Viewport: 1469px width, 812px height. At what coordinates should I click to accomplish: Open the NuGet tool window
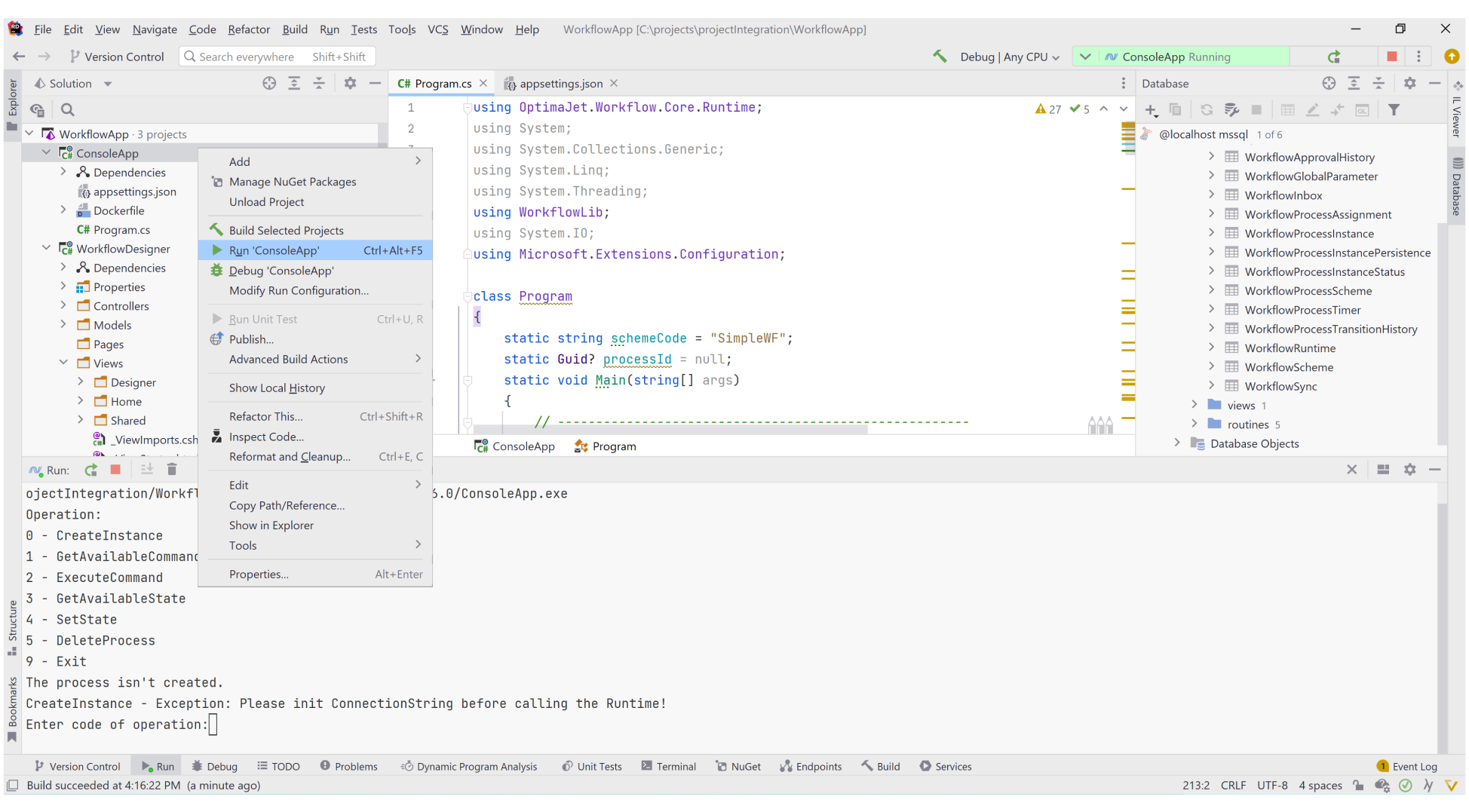point(738,766)
